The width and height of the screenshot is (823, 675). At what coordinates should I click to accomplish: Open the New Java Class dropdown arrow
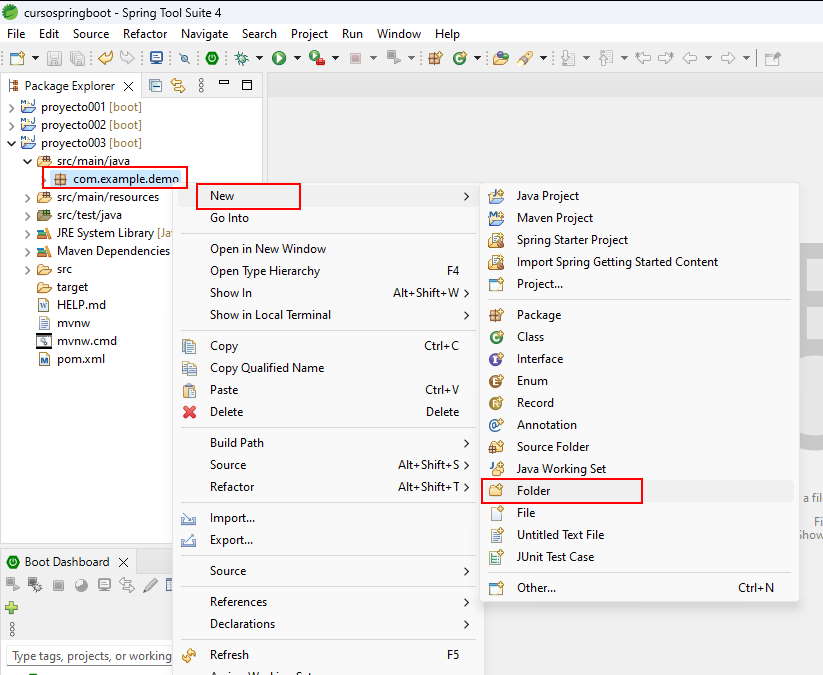coord(477,58)
